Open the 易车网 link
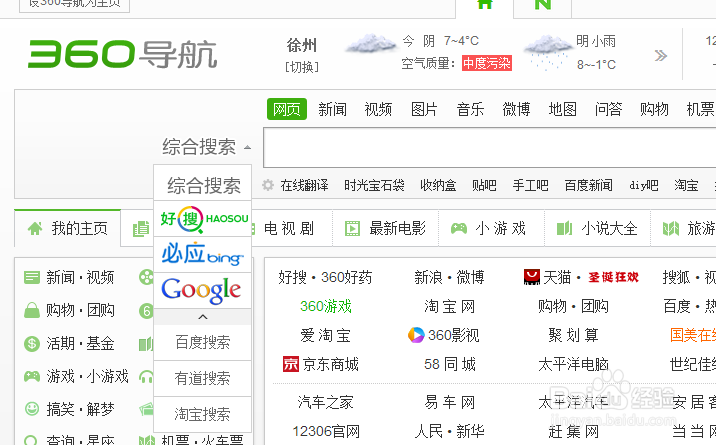This screenshot has width=716, height=445. 450,402
